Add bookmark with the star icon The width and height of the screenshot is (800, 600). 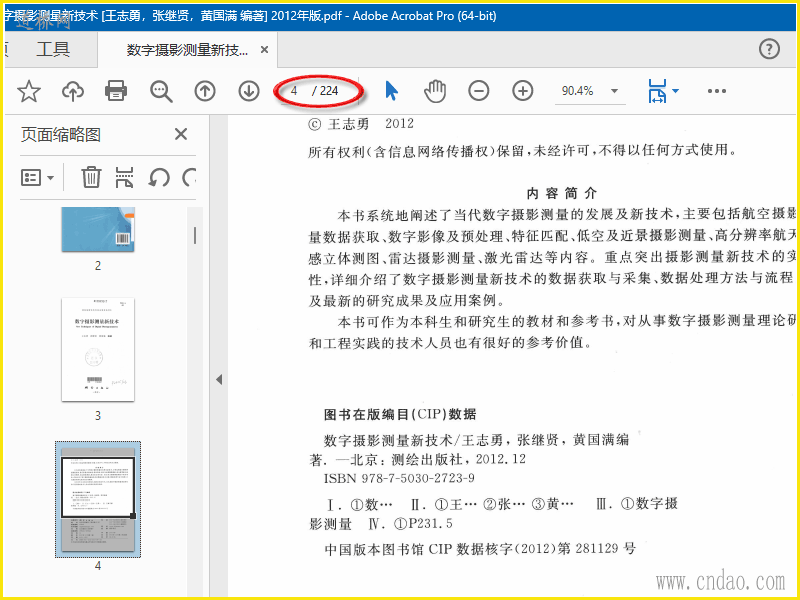29,92
